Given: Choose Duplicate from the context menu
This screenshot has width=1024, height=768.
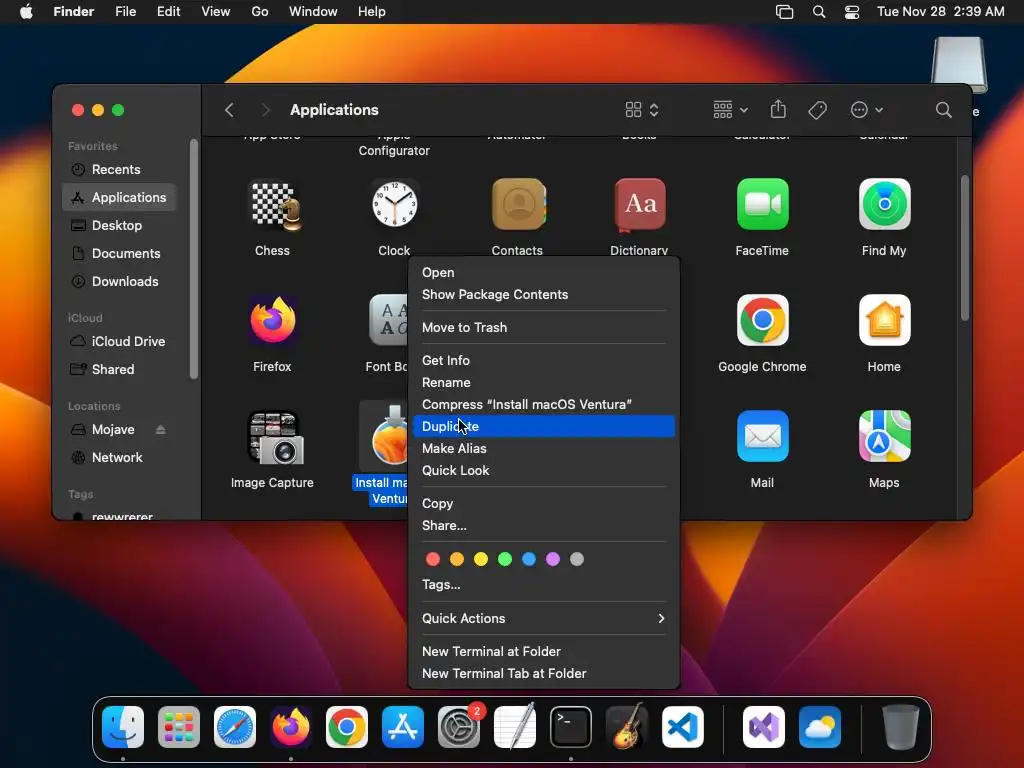Looking at the screenshot, I should pos(543,426).
